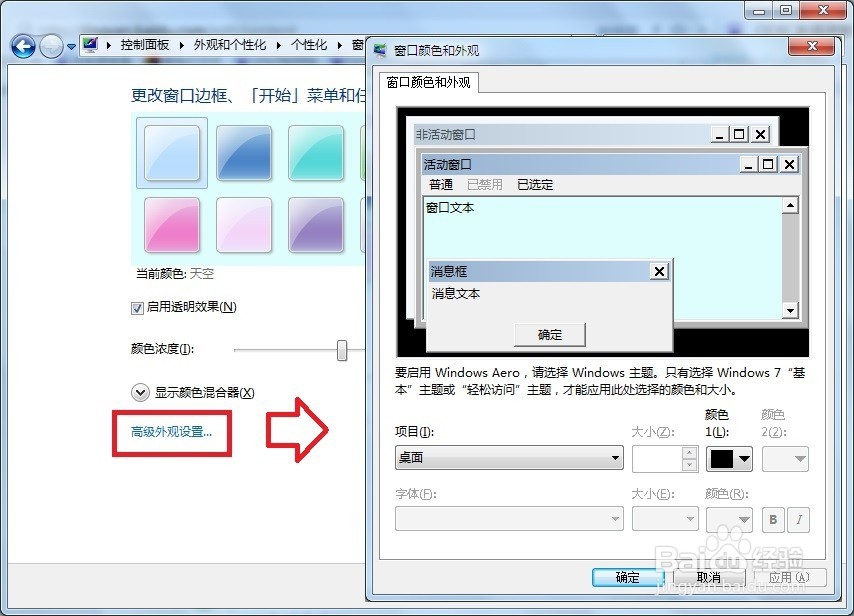Select the pink color swatch

[x=172, y=224]
